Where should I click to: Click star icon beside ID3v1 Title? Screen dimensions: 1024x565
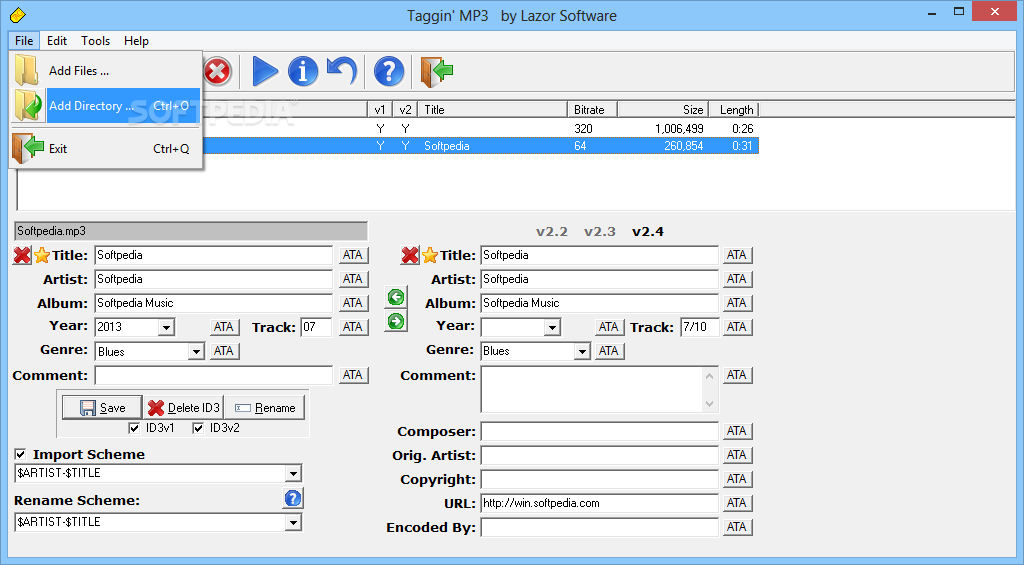tap(42, 255)
